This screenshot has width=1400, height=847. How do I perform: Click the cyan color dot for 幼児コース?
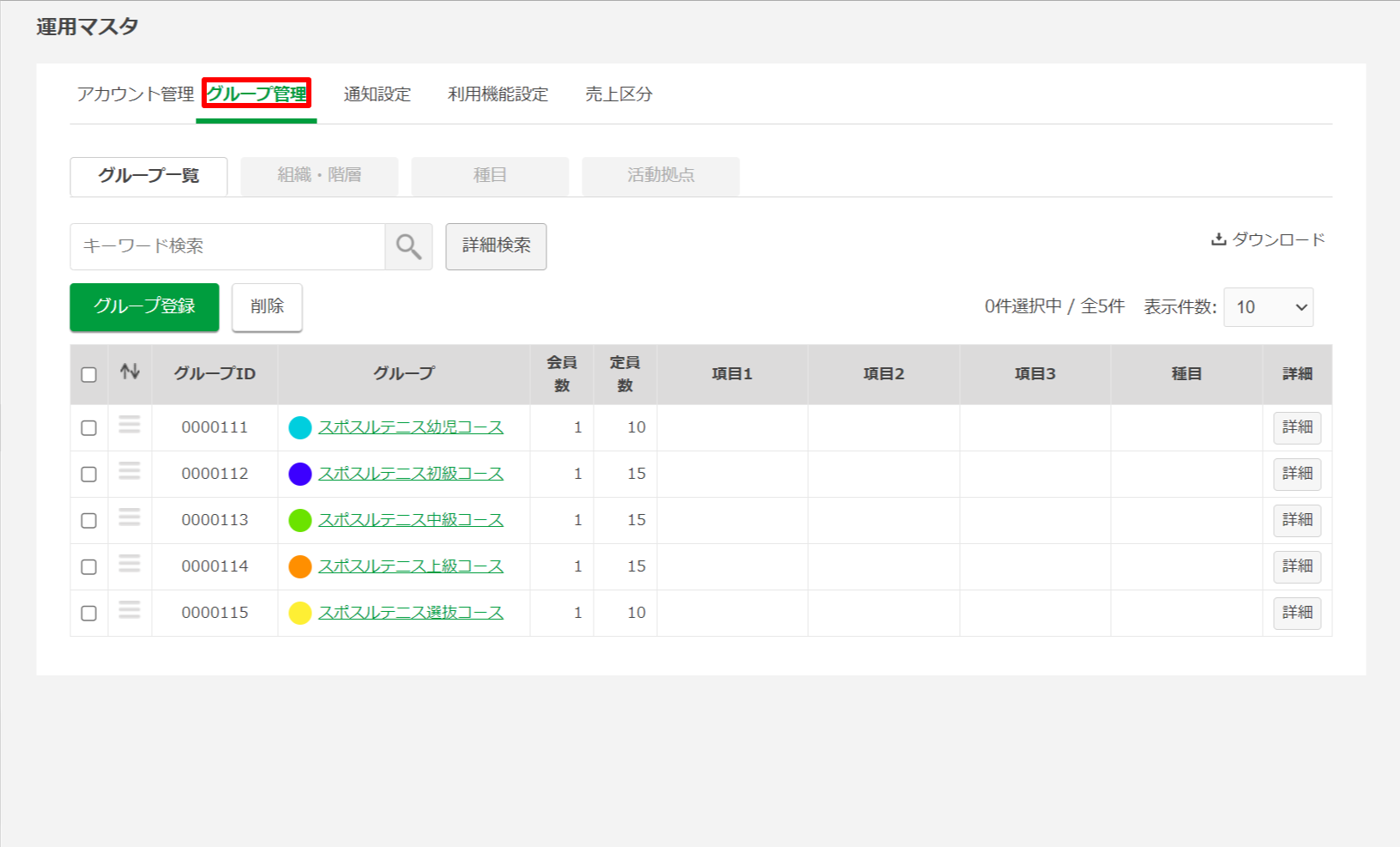[300, 427]
